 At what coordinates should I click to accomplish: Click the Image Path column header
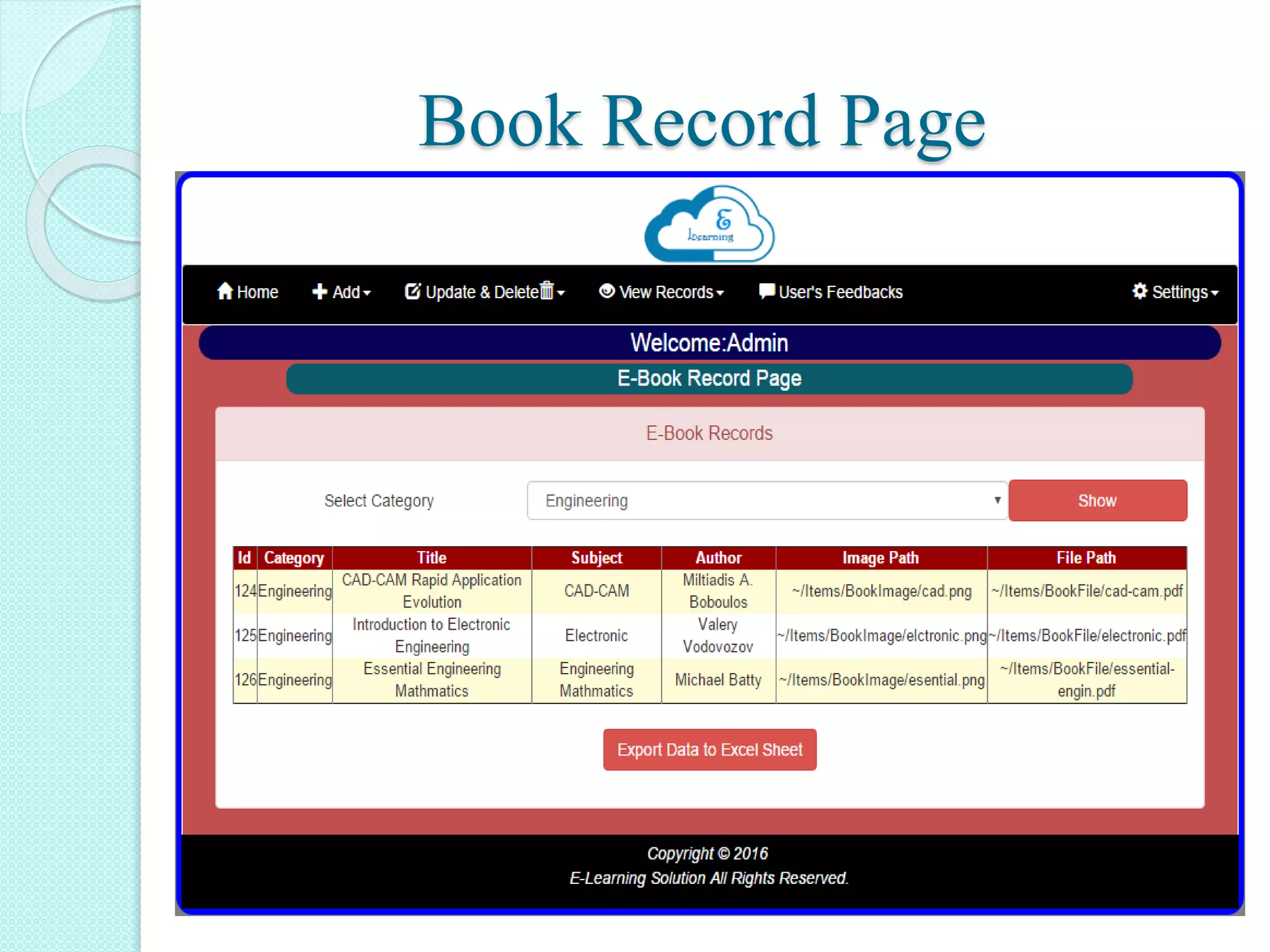[x=881, y=558]
